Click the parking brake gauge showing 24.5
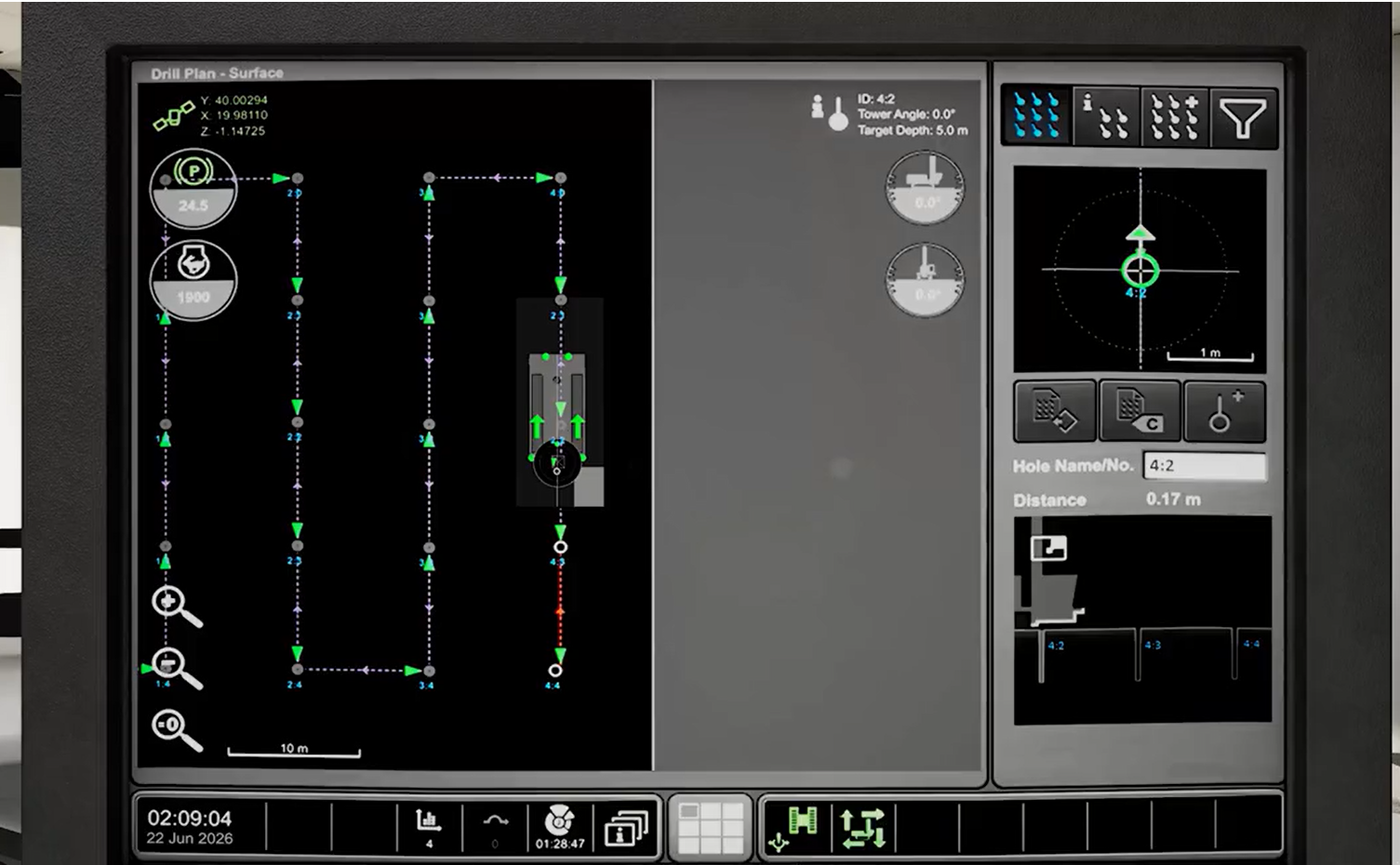The width and height of the screenshot is (1400, 865). click(192, 189)
